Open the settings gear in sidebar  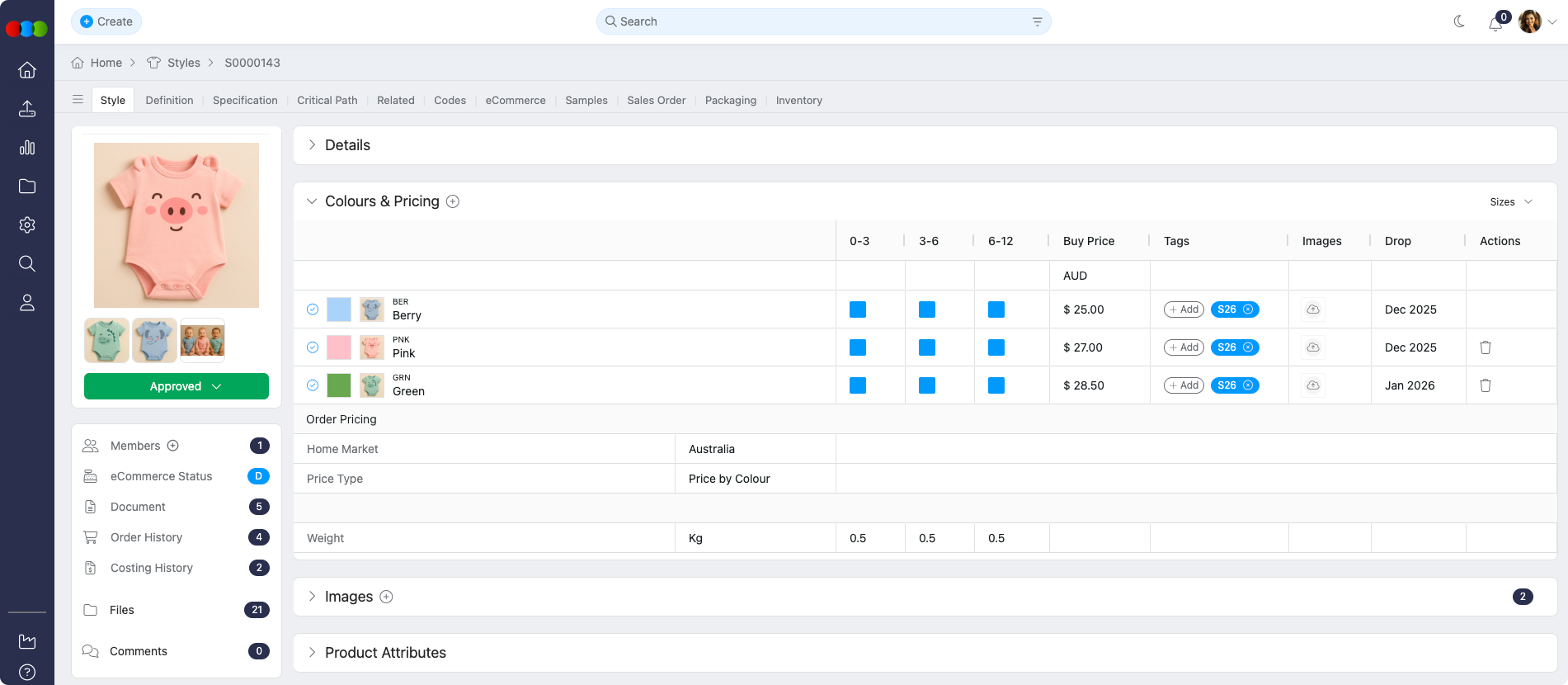coord(27,224)
